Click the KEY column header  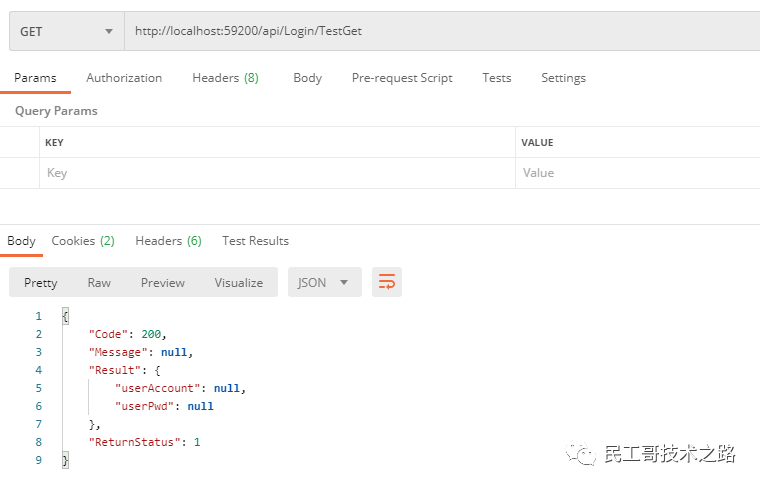tap(54, 142)
